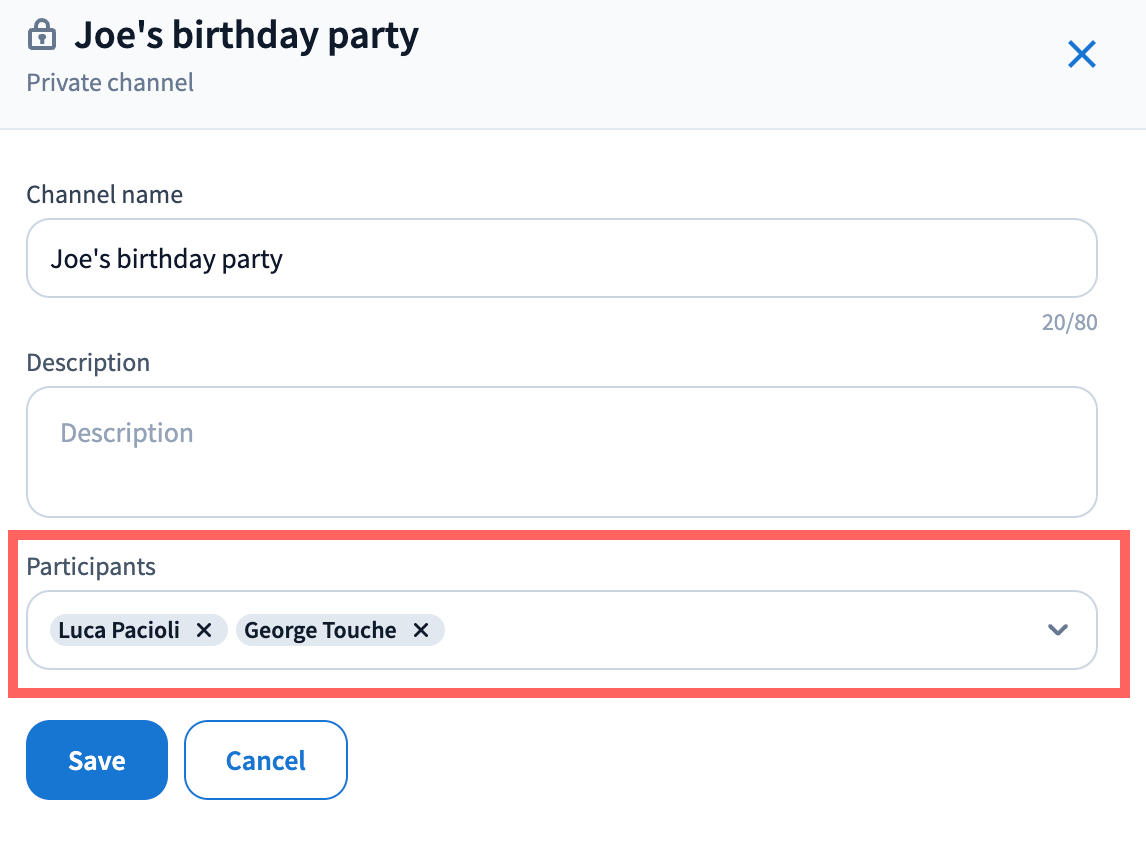Select the George Touche participant chip

[x=320, y=630]
